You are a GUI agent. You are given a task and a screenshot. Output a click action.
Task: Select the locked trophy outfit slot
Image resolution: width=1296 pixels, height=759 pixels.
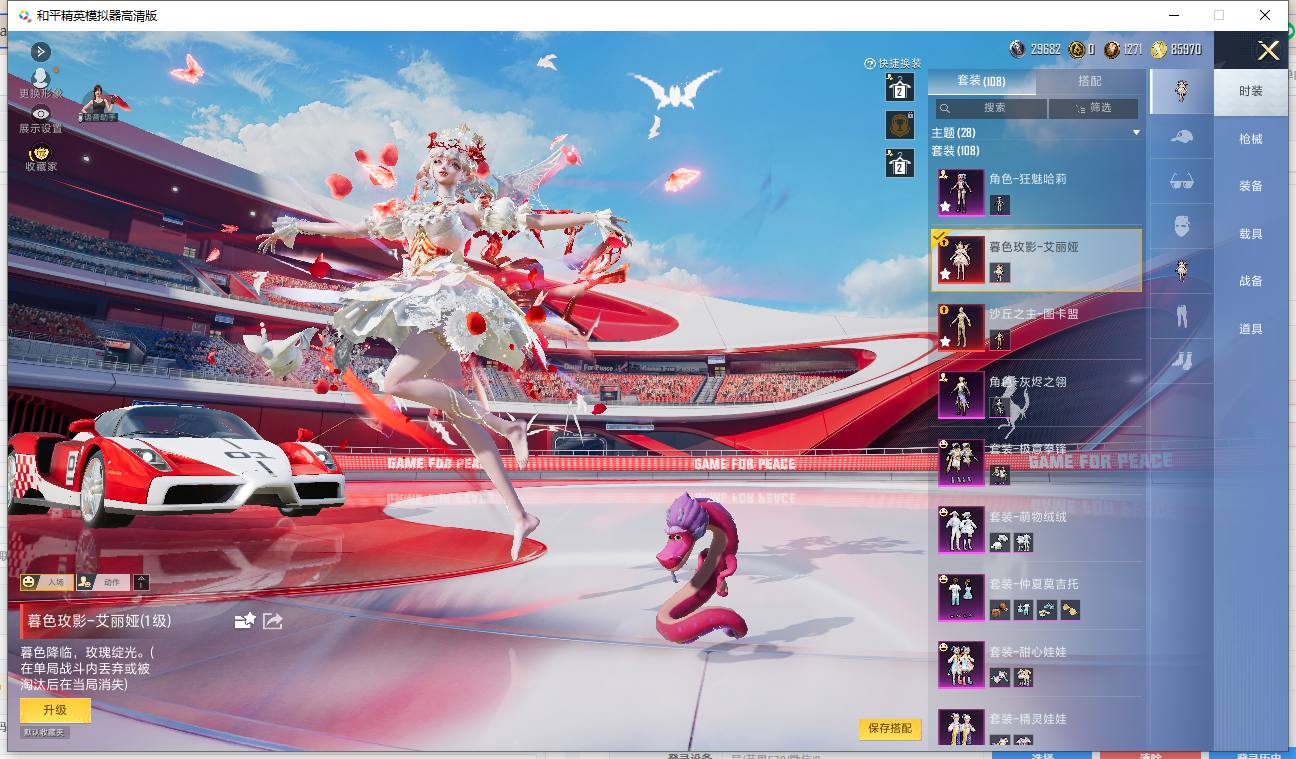coord(899,125)
